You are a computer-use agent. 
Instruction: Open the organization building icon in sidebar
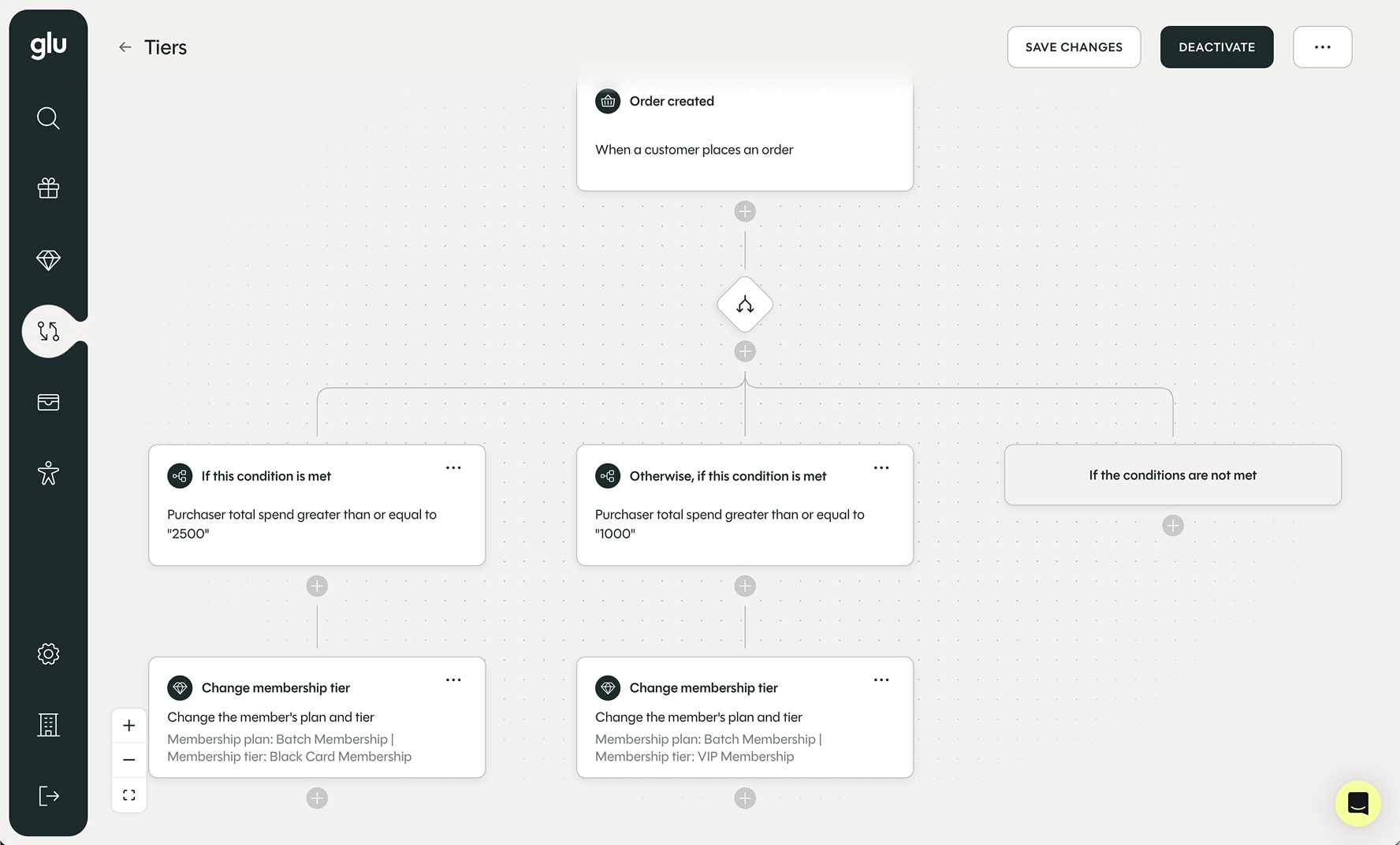pyautogui.click(x=48, y=724)
